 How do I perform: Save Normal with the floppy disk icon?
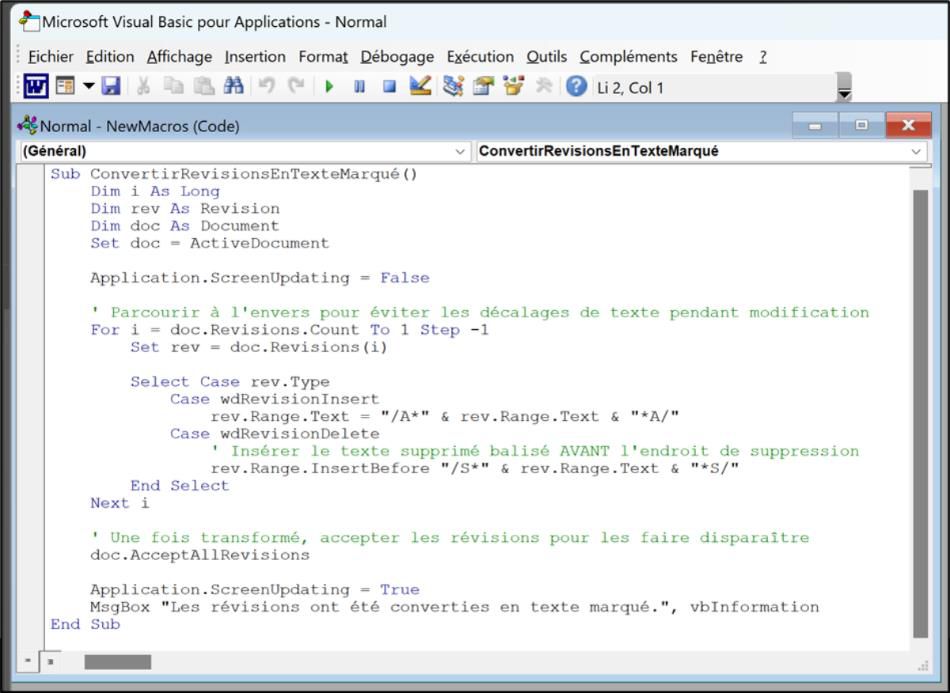(x=111, y=87)
